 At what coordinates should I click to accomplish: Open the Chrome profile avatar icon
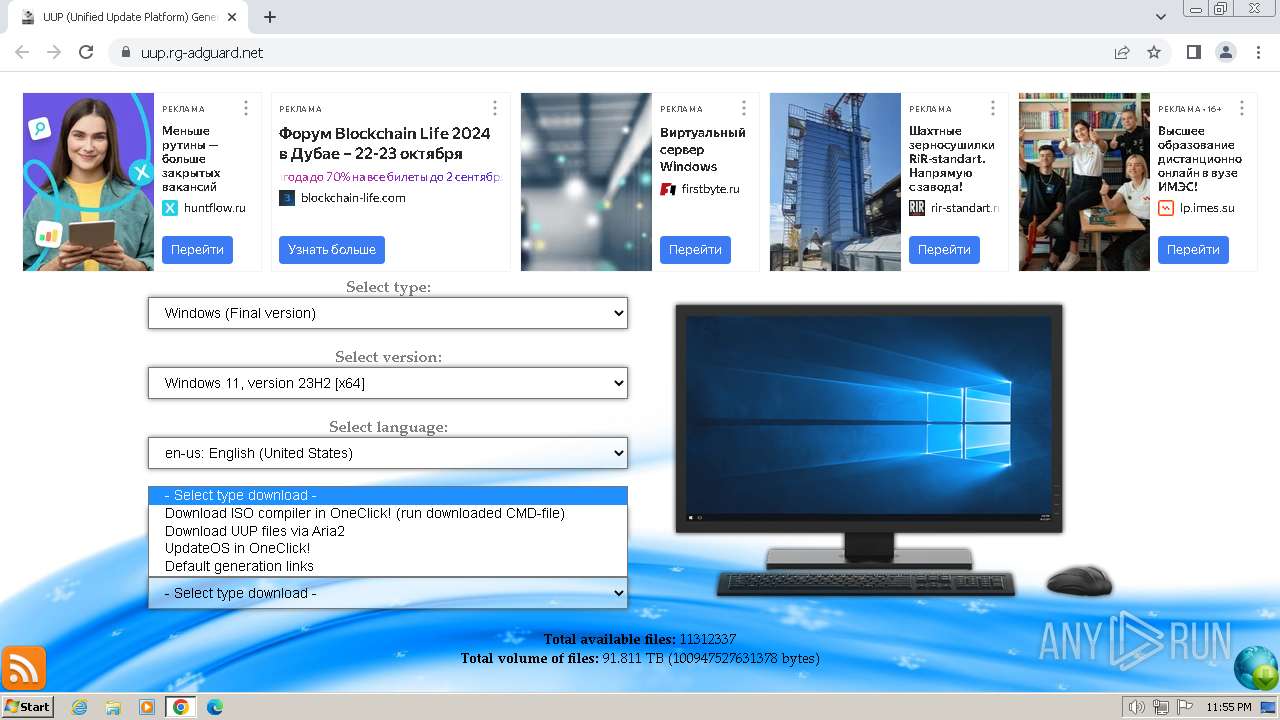click(1225, 52)
